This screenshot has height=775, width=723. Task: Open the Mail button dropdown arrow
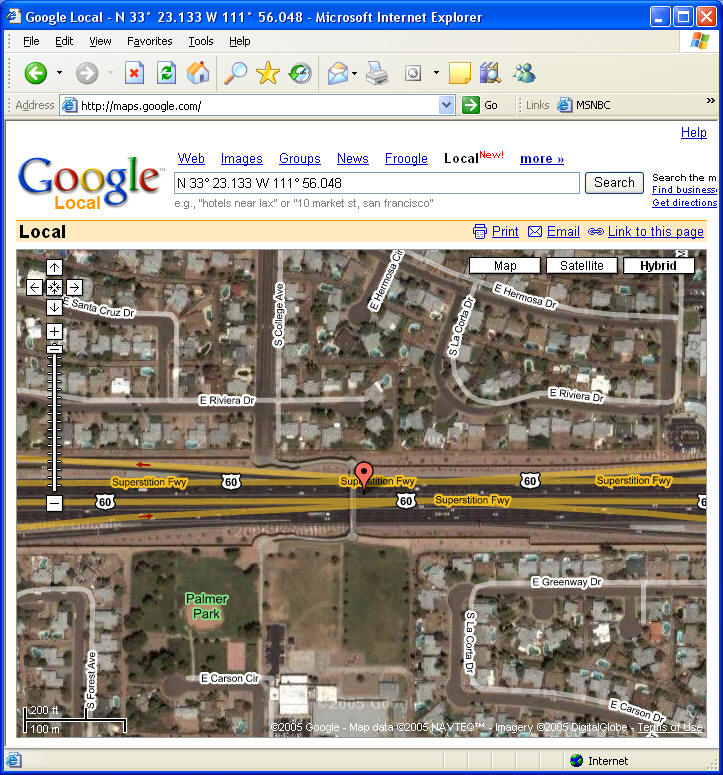click(355, 74)
